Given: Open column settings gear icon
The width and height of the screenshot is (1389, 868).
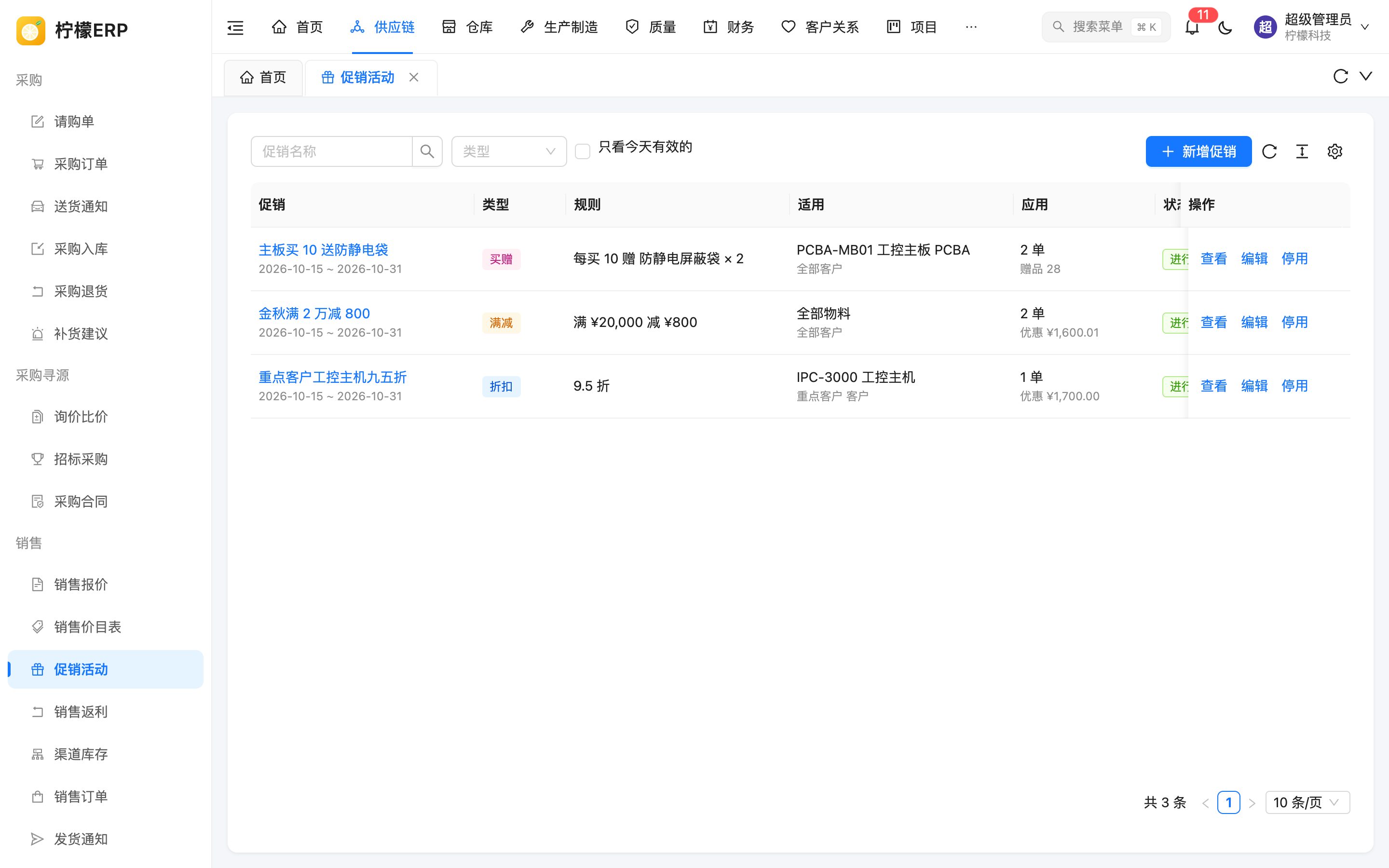Looking at the screenshot, I should (1335, 151).
